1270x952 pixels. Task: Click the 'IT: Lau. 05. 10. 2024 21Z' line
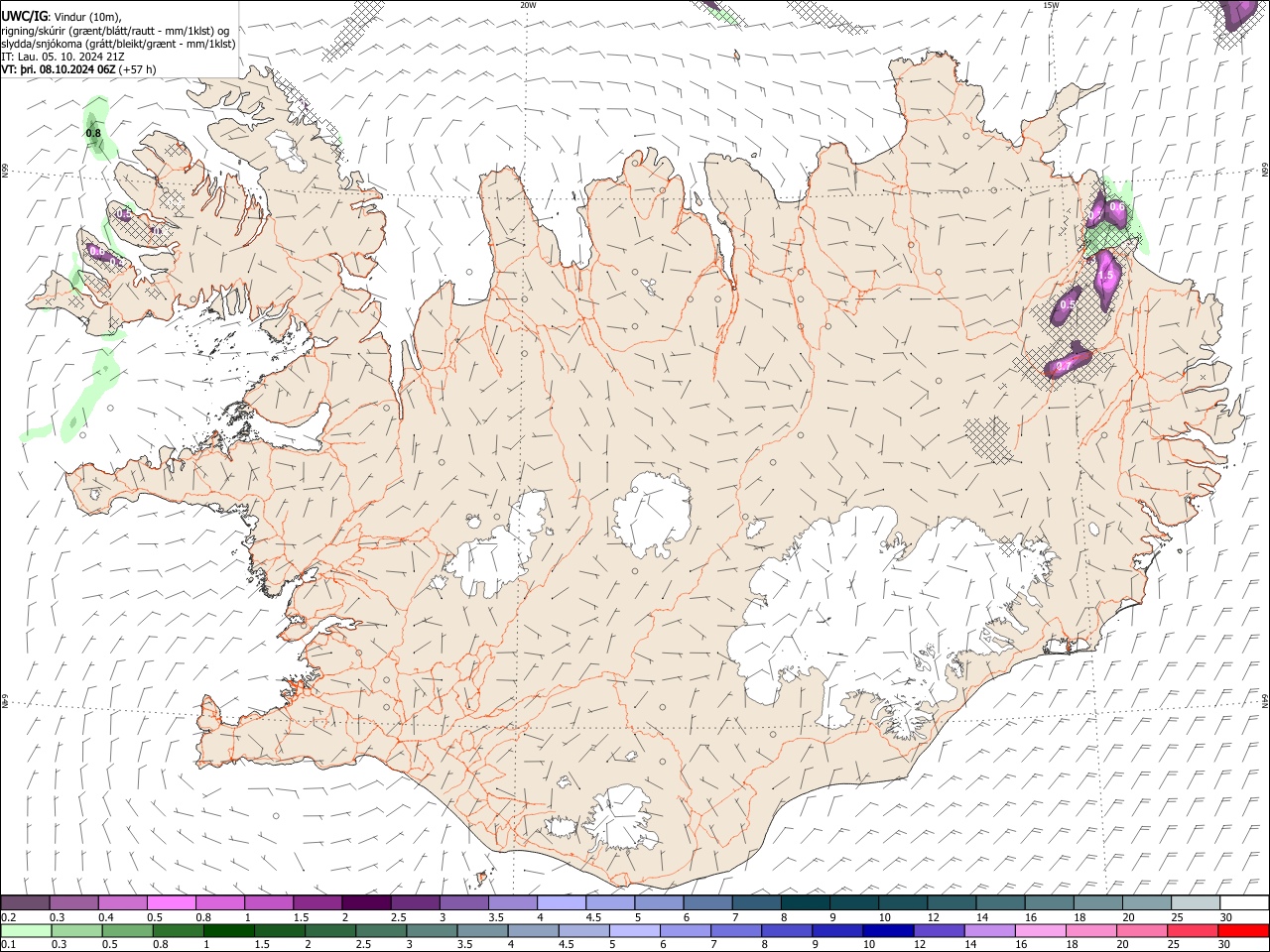[63, 57]
